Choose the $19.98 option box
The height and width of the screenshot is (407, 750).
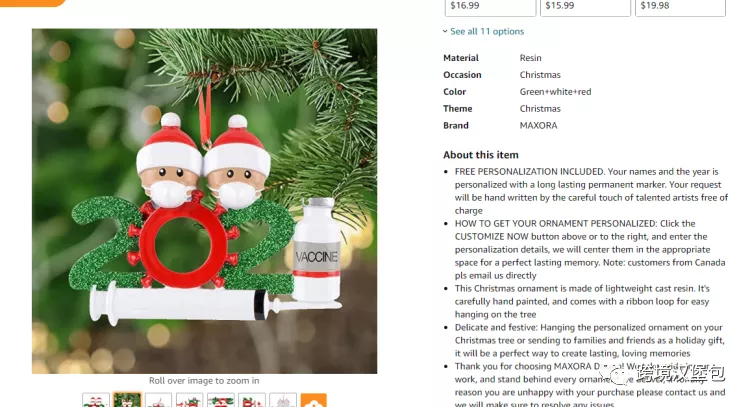pyautogui.click(x=680, y=7)
